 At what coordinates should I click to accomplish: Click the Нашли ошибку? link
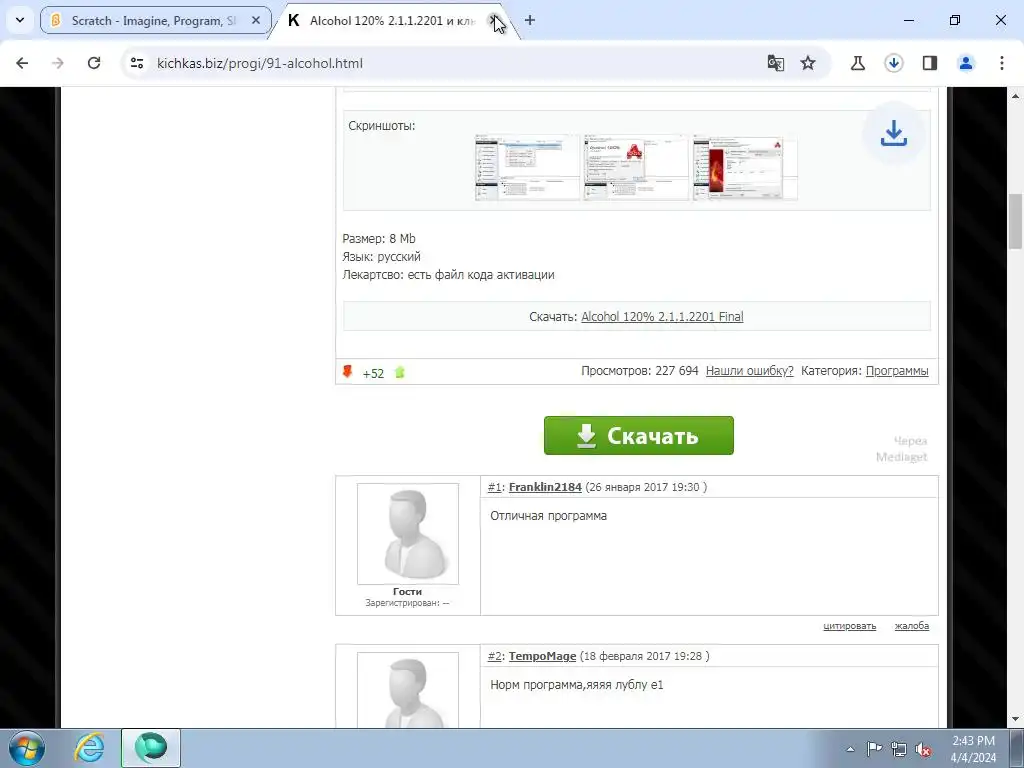[x=750, y=371]
